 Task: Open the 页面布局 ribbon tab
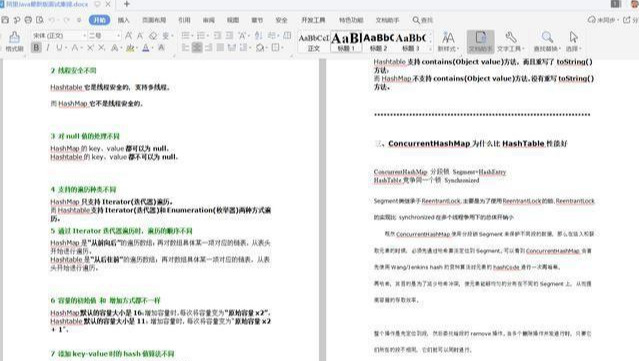pyautogui.click(x=154, y=20)
